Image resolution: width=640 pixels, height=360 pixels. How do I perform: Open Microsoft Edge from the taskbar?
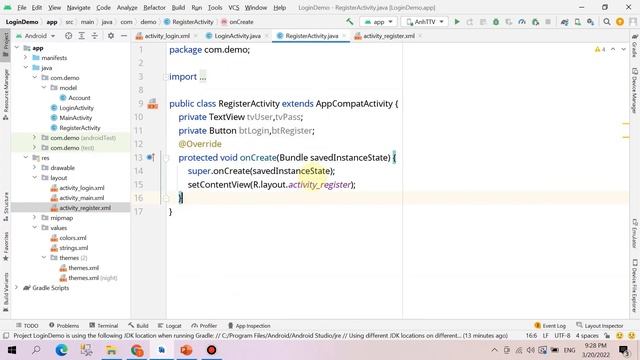point(62,350)
